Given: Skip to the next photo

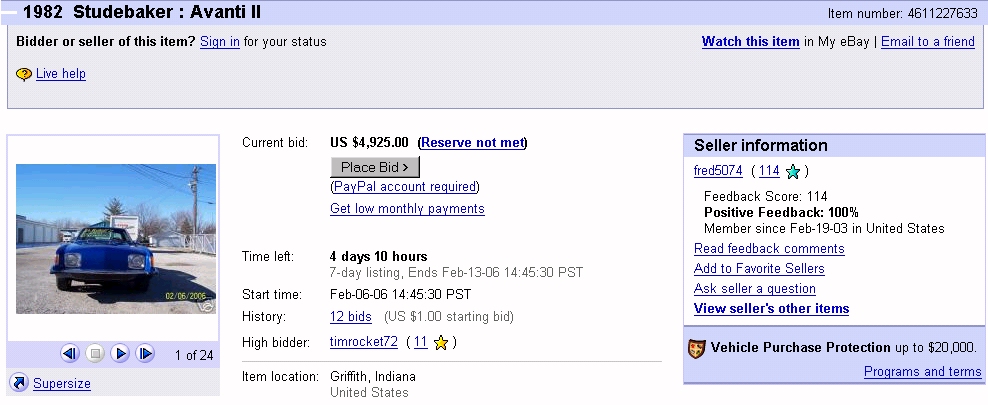Looking at the screenshot, I should 145,353.
